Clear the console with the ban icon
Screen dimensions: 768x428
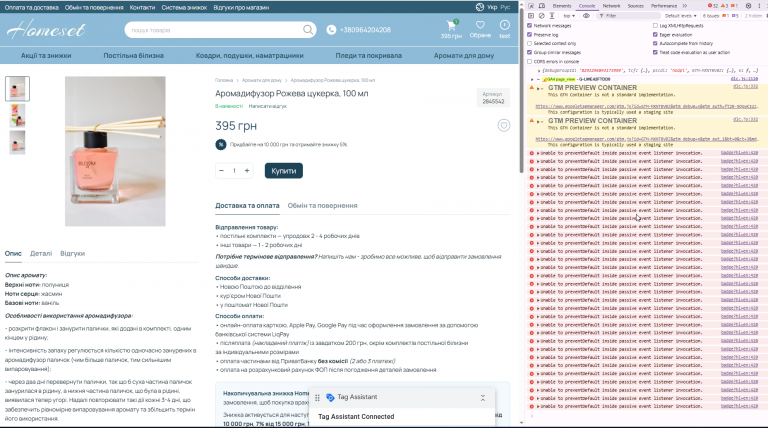[x=541, y=16]
